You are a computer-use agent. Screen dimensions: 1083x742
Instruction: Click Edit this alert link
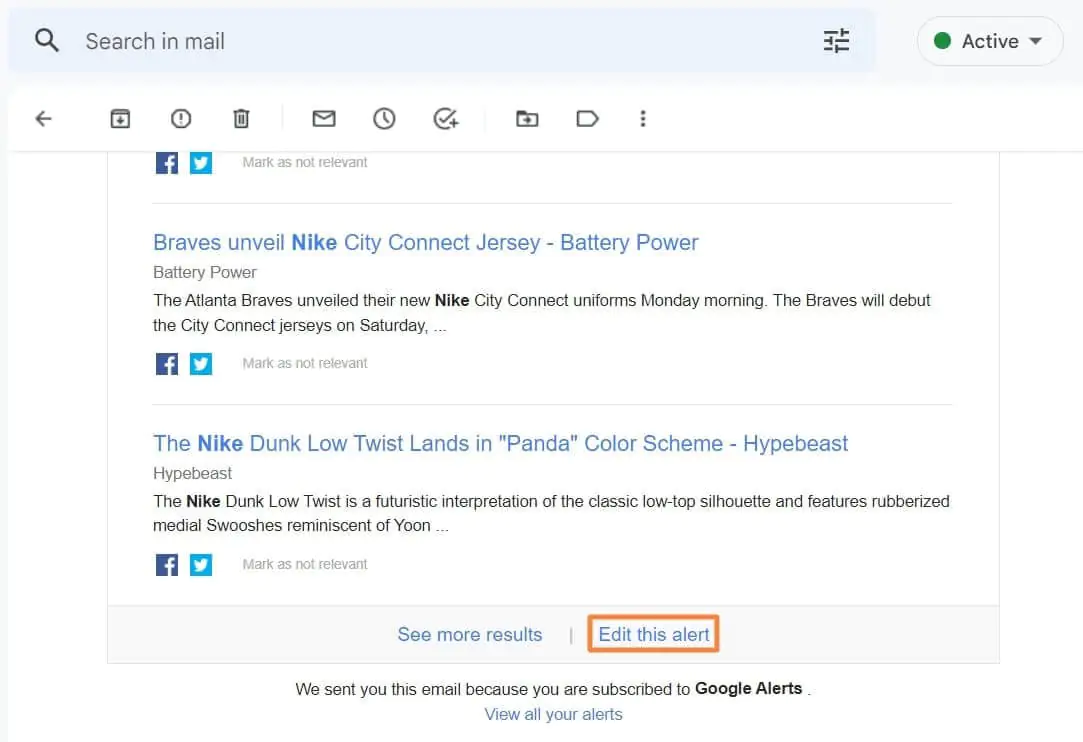click(x=653, y=634)
